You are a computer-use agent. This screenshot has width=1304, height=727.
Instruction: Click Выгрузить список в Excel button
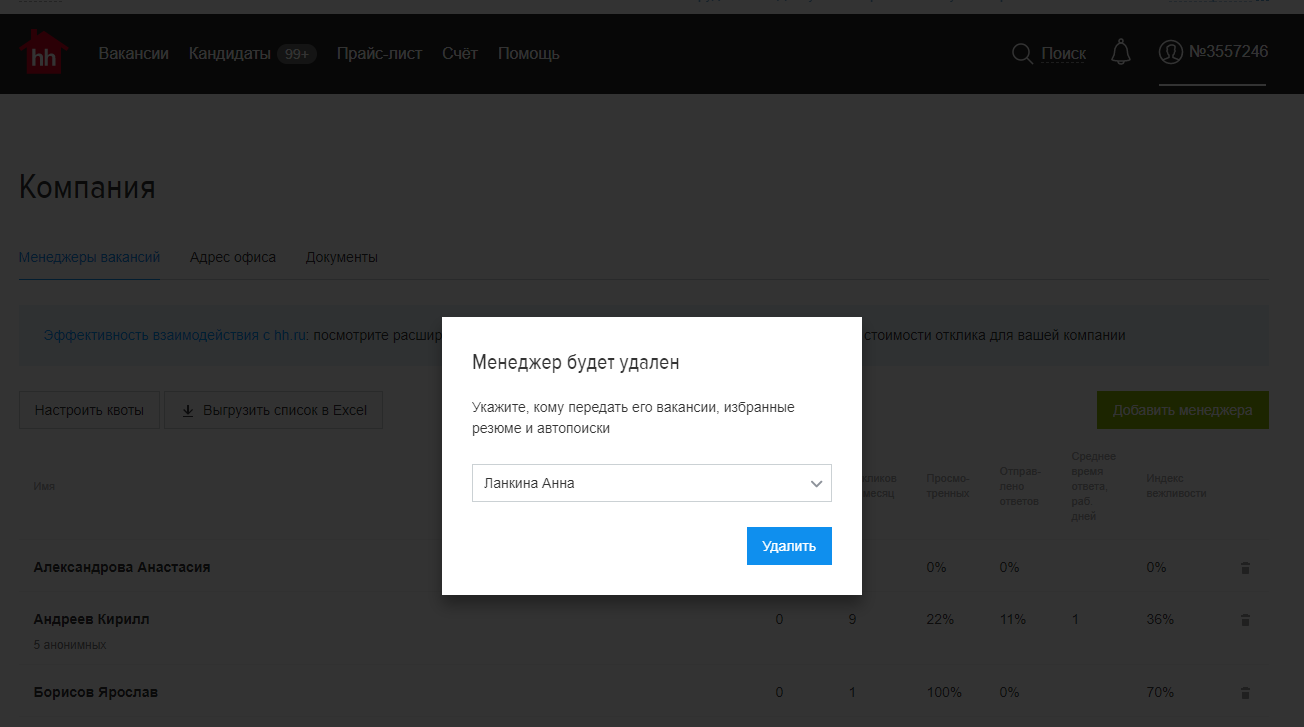coord(273,410)
